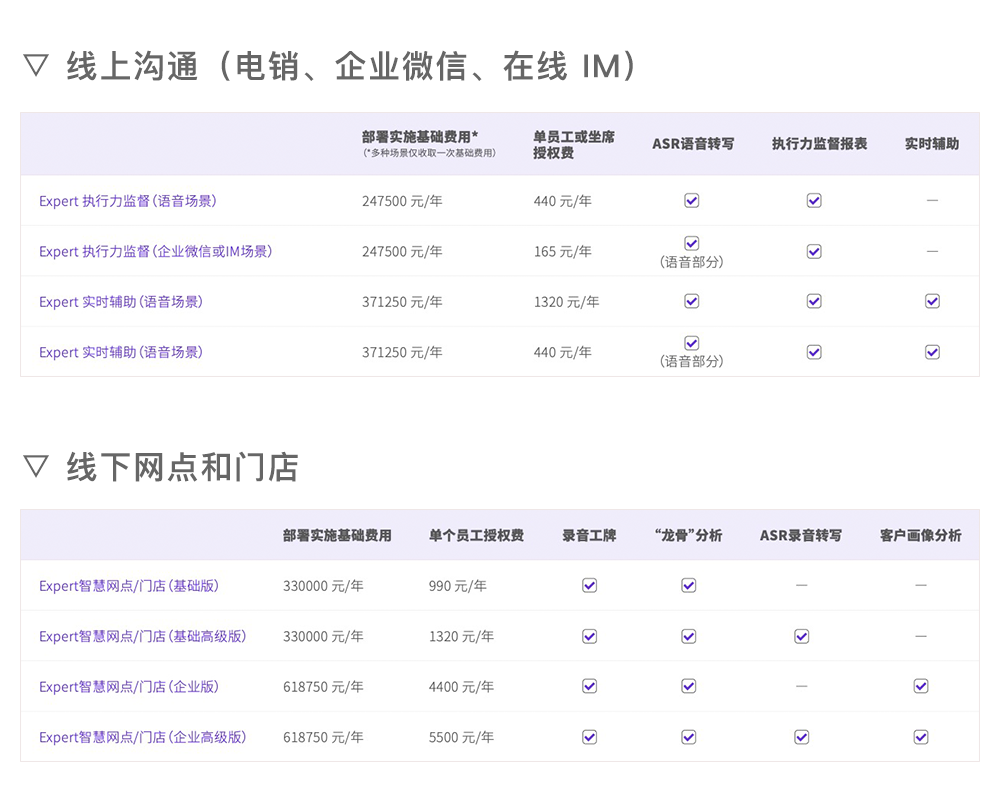Open the first Expert 实时辅助（语音场景）link
1000x800 pixels.
pyautogui.click(x=121, y=301)
